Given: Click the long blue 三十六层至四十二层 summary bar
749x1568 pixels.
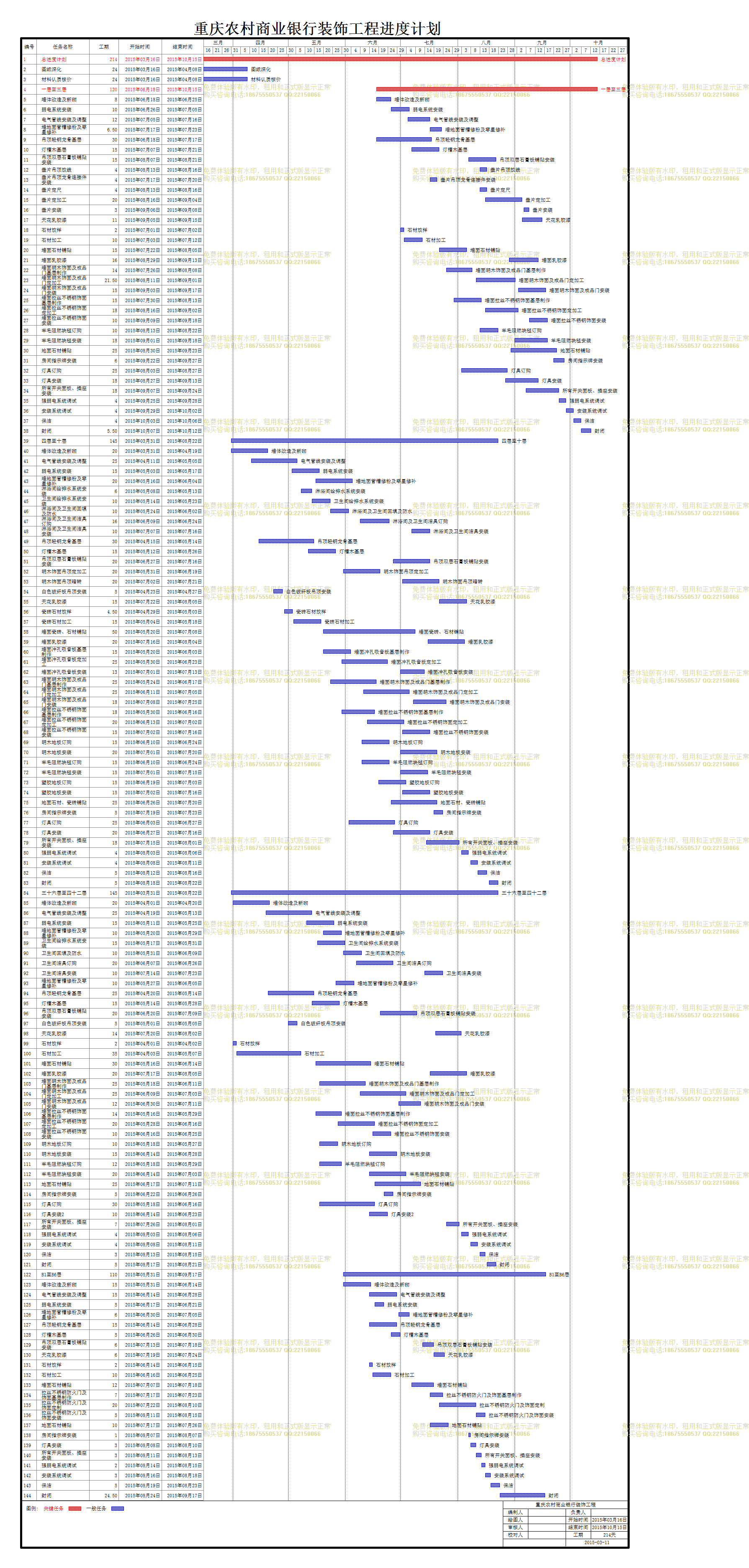Looking at the screenshot, I should point(365,892).
